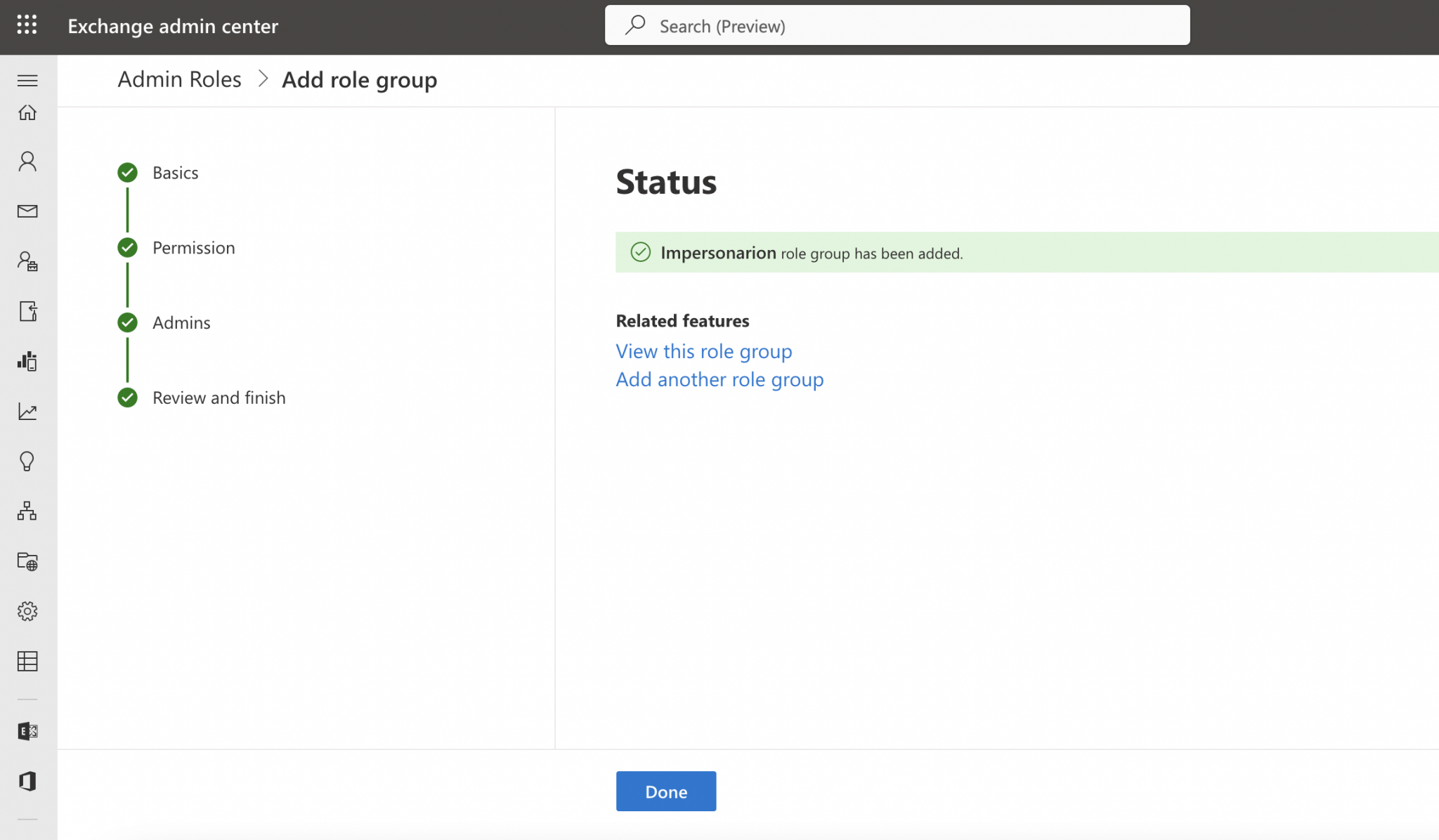Open the classic Exchange admin center icon

[x=27, y=730]
